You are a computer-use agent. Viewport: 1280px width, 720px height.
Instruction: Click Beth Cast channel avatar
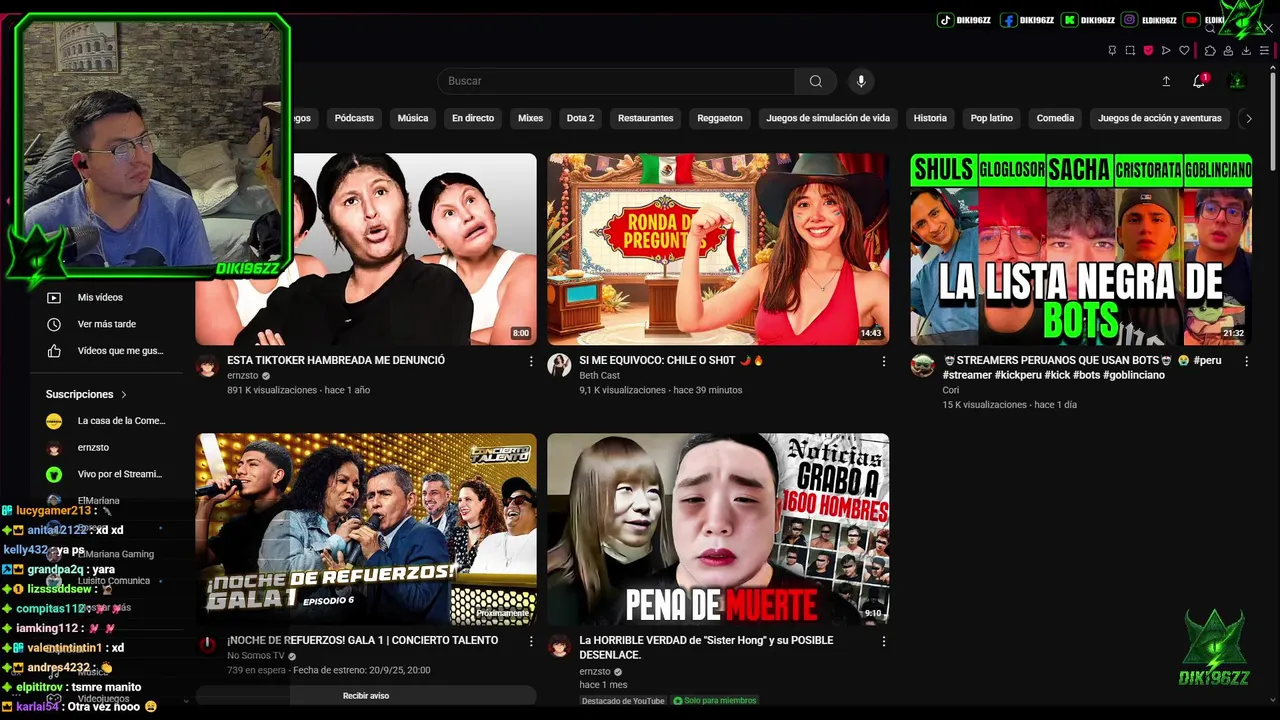[559, 365]
